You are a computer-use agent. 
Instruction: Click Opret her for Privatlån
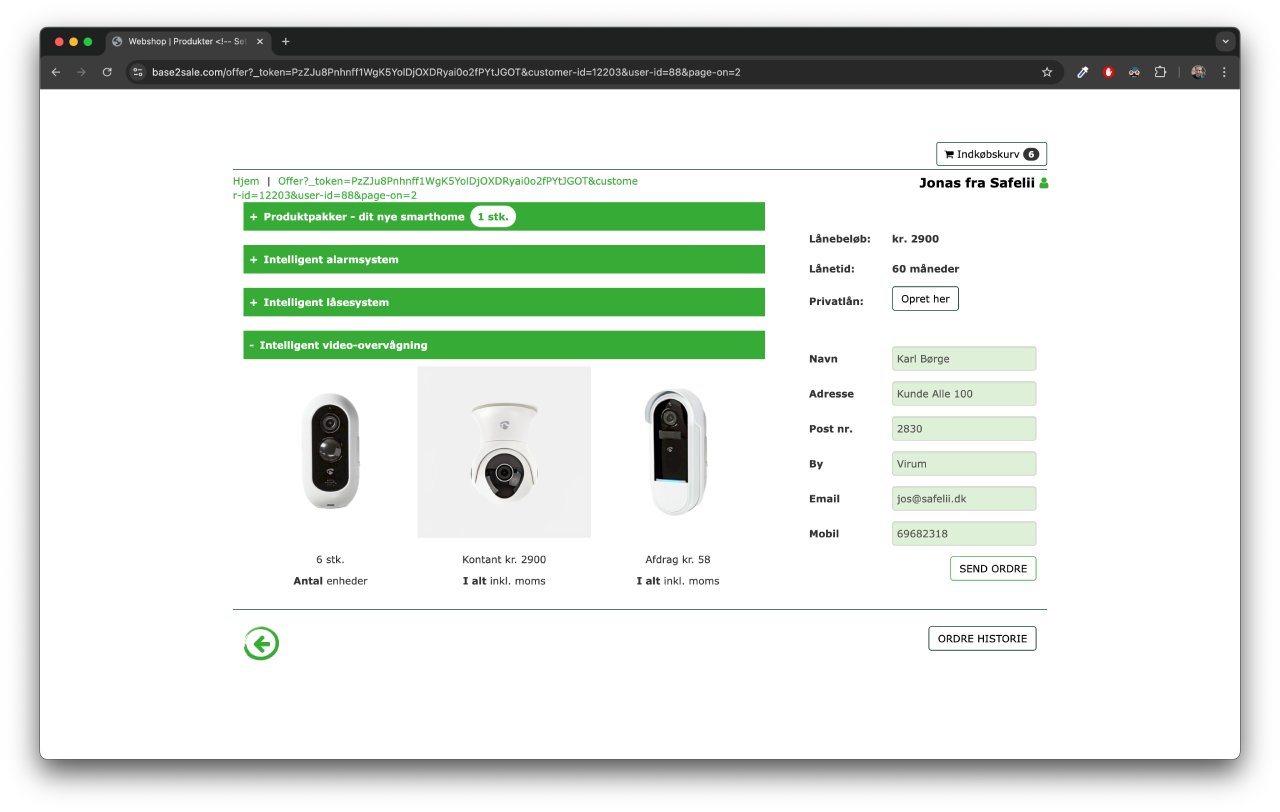click(x=924, y=299)
